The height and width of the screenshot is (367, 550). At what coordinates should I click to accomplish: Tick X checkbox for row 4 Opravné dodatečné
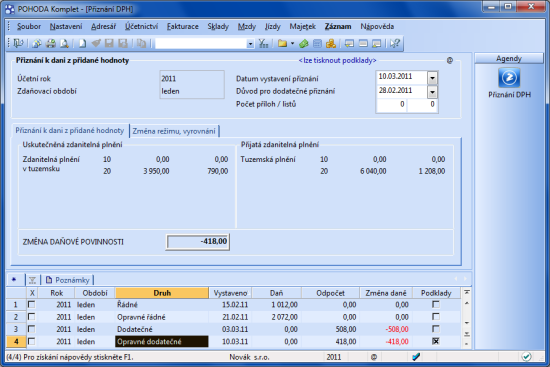click(32, 341)
